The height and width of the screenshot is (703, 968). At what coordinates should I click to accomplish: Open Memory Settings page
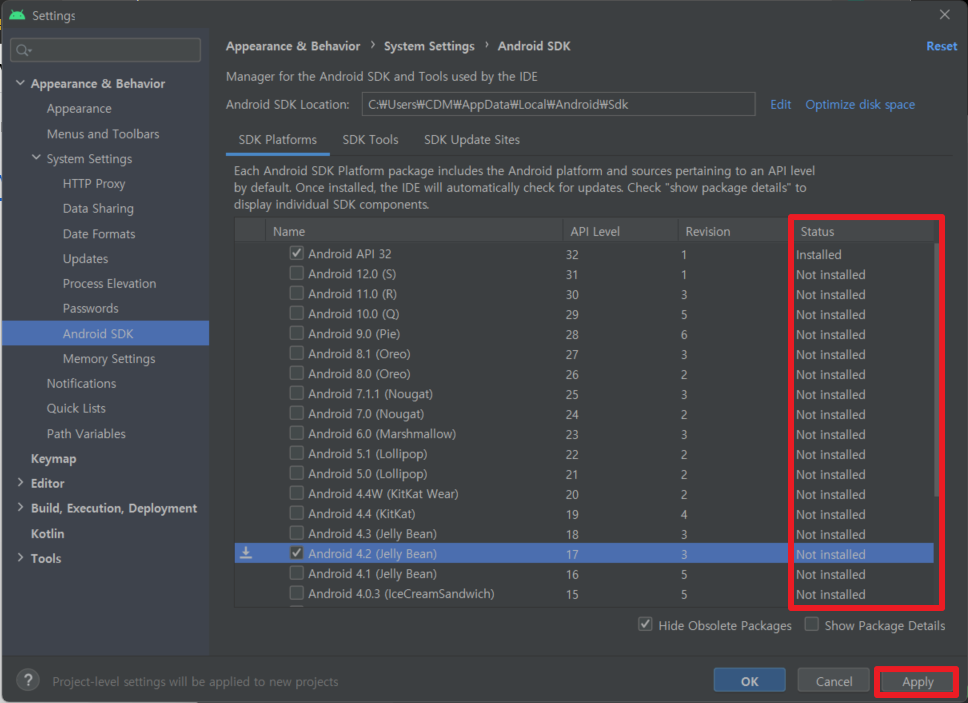coord(109,358)
